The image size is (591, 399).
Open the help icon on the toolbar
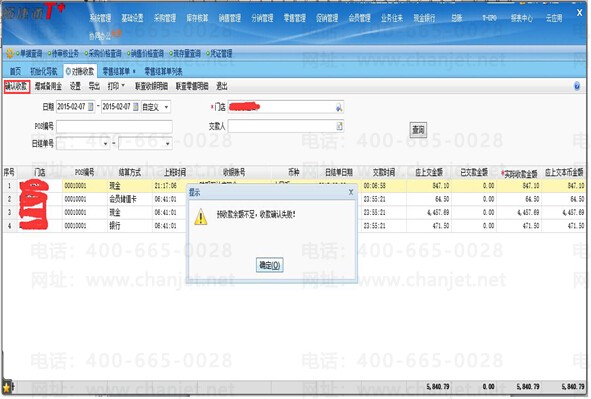click(577, 86)
